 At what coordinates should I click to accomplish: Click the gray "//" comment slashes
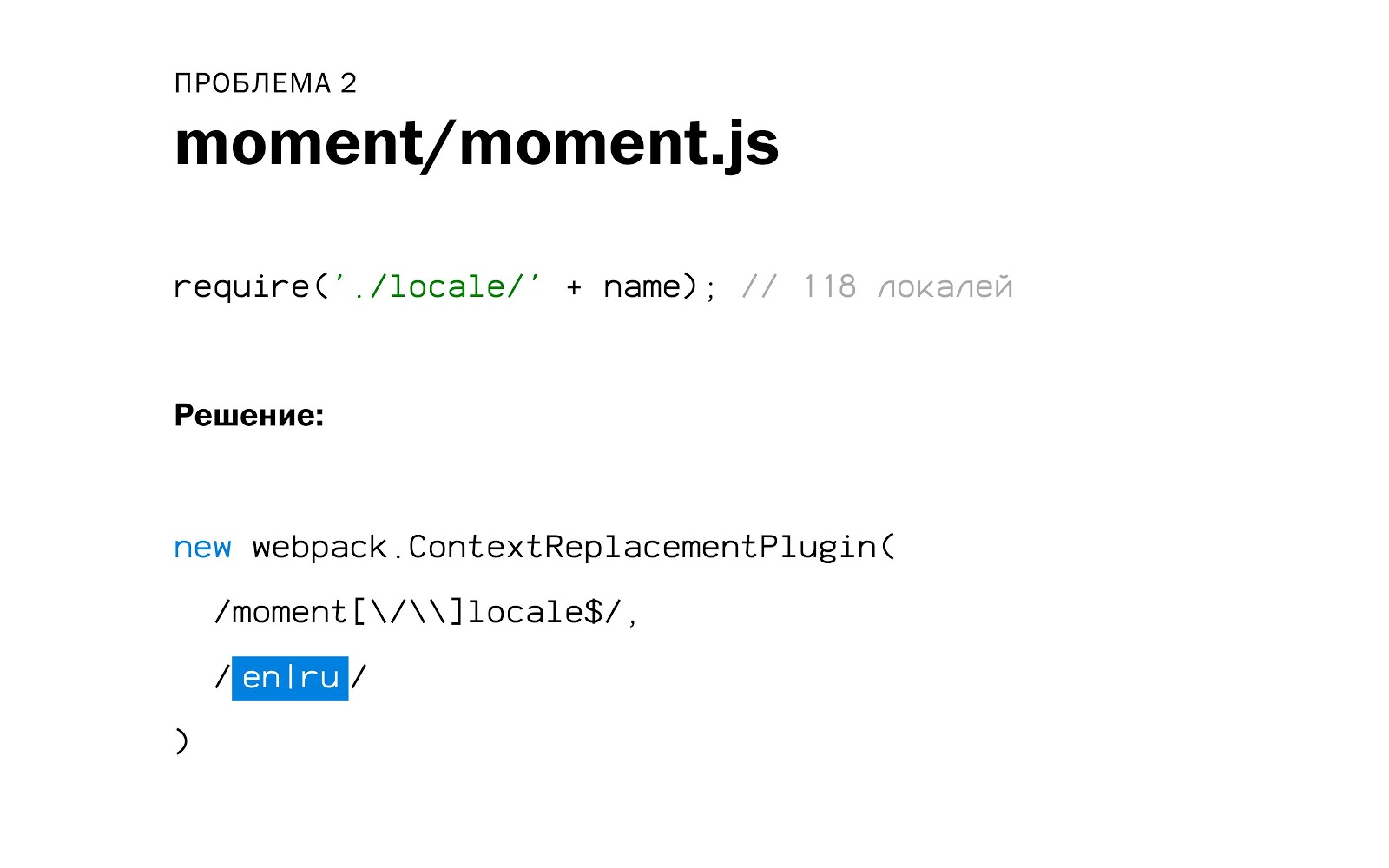click(760, 286)
